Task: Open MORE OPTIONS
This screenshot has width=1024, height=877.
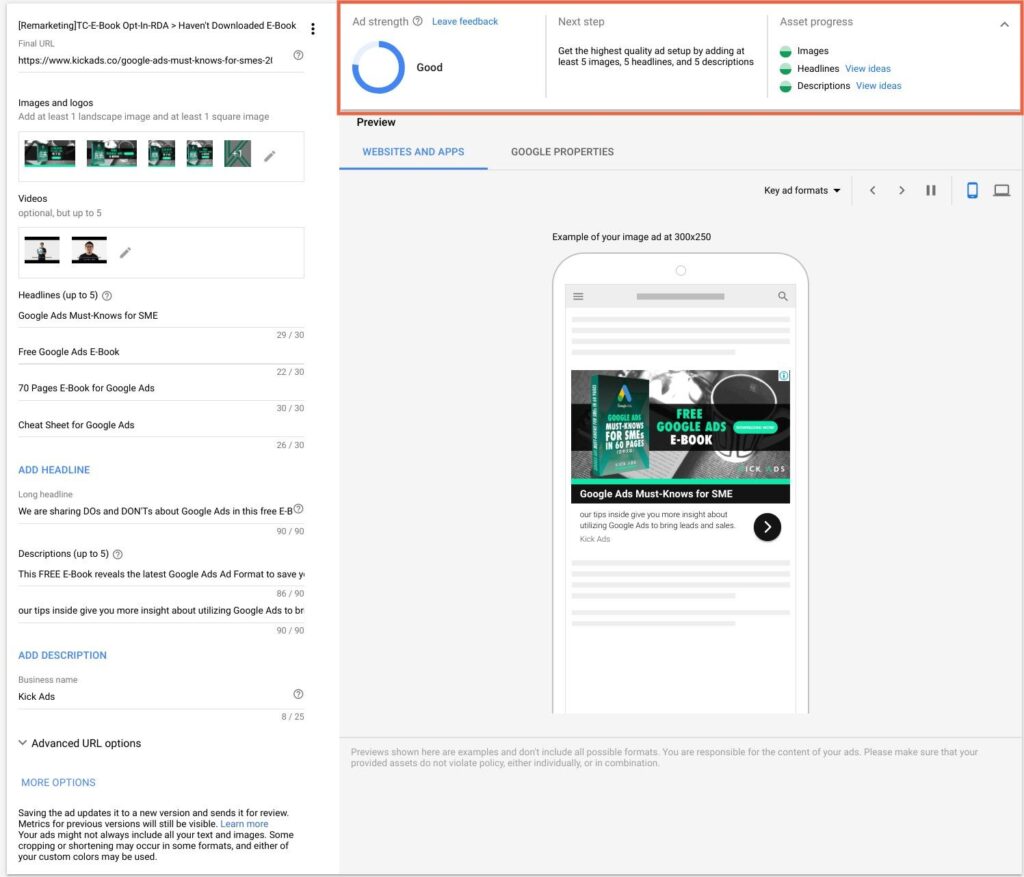Action: tap(58, 782)
